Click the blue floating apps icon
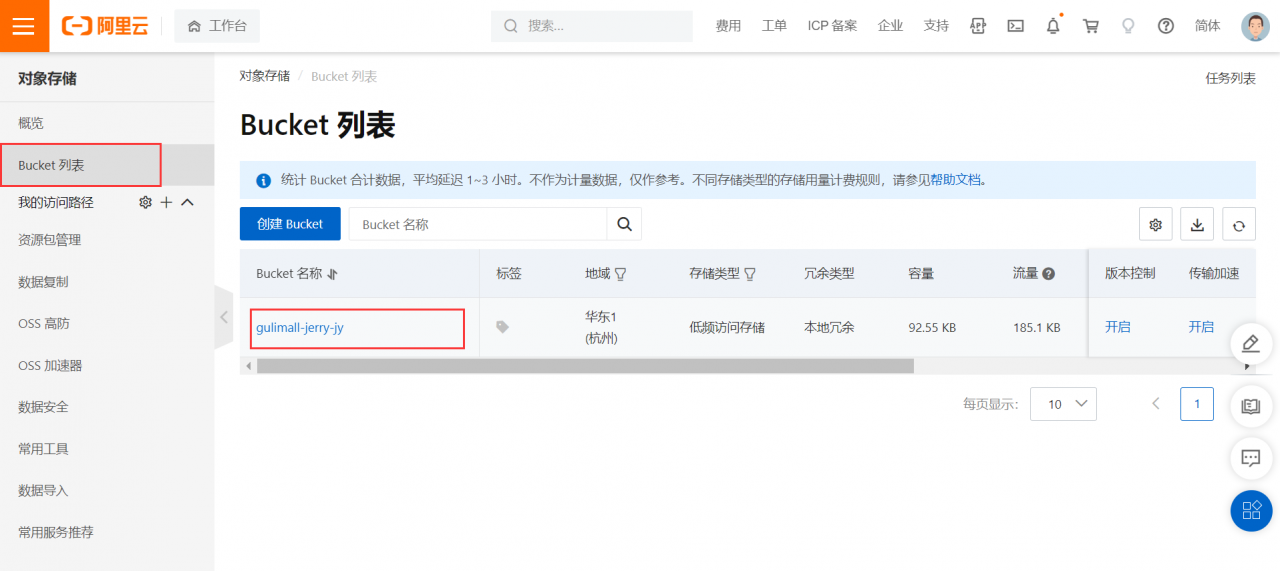The height and width of the screenshot is (571, 1280). click(1251, 511)
